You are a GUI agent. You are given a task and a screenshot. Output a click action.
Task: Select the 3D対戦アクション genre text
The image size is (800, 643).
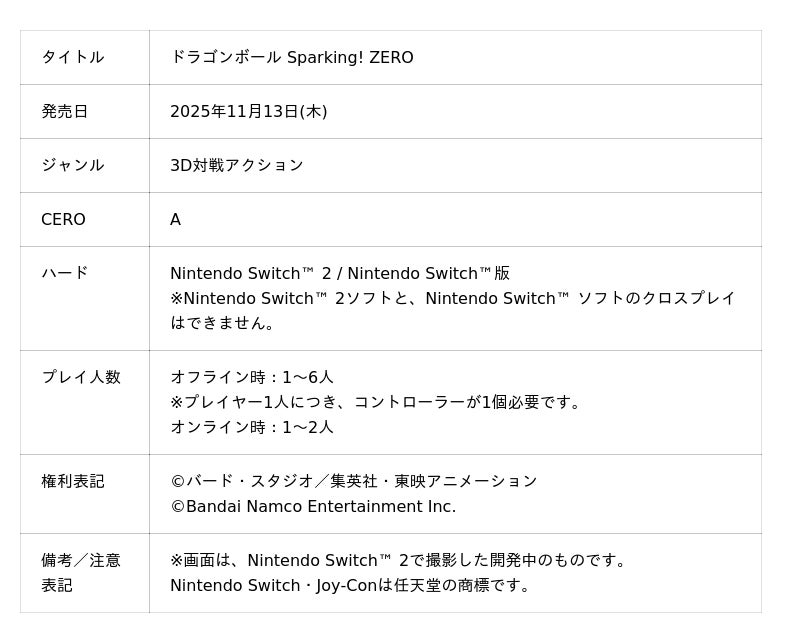(236, 165)
